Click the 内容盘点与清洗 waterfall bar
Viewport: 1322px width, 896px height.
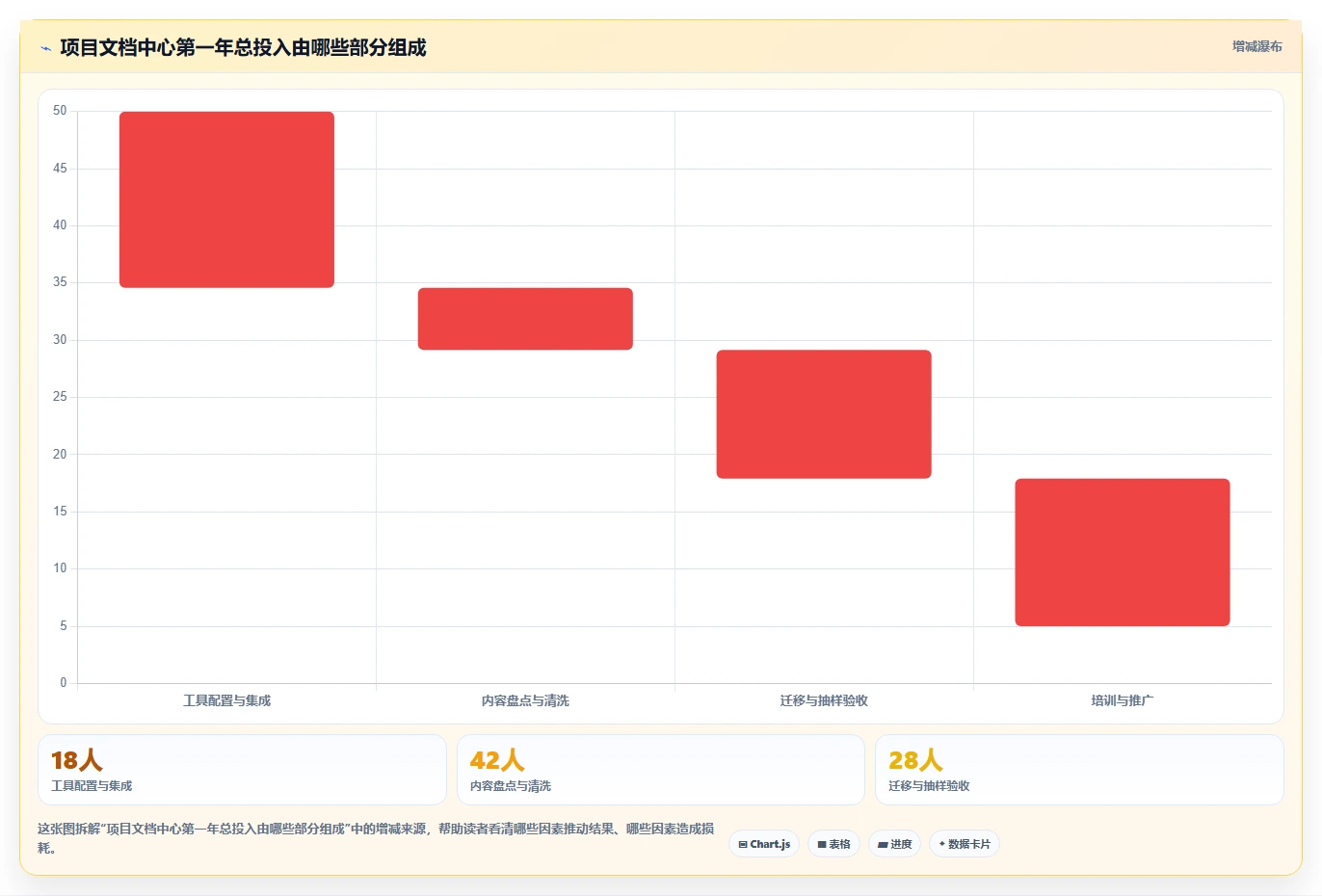point(525,319)
